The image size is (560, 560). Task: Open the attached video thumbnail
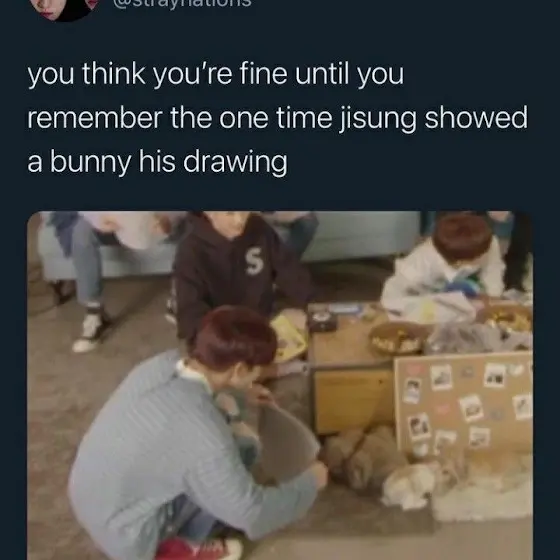point(280,385)
